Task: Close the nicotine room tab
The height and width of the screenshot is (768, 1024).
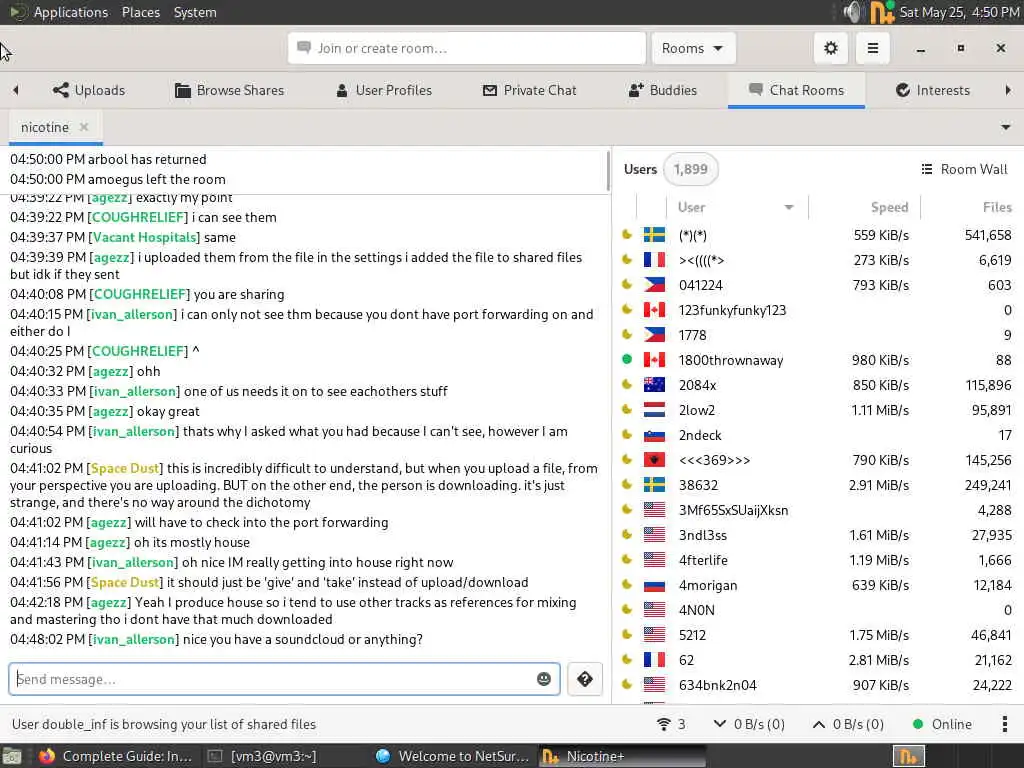Action: [84, 127]
